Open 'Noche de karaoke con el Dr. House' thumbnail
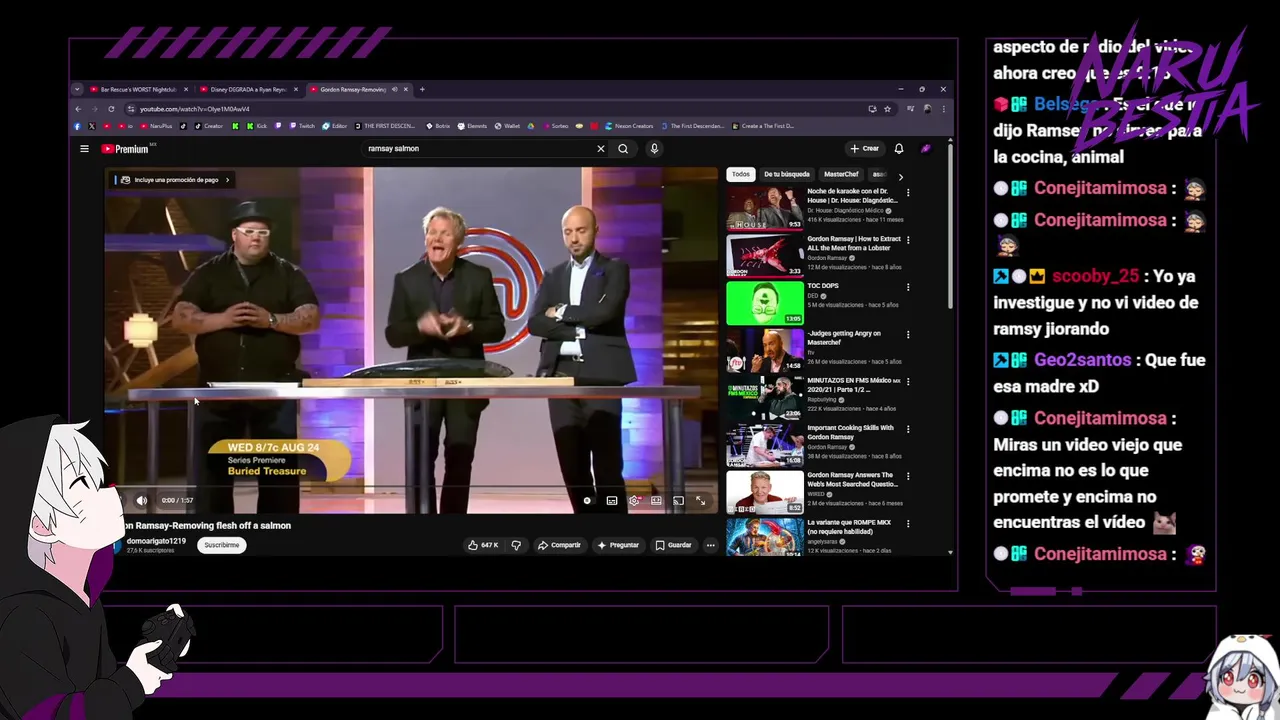 click(765, 208)
